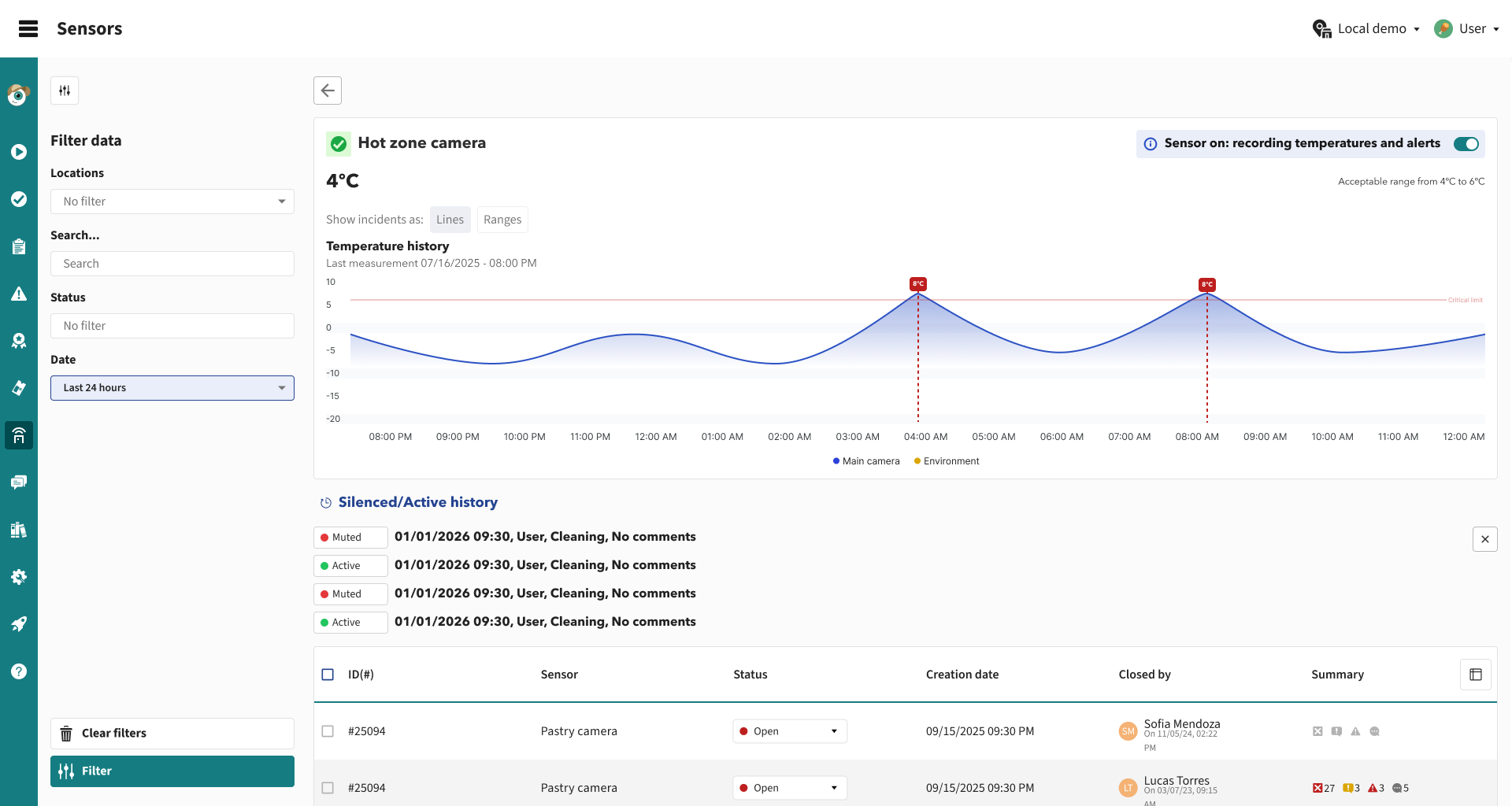
Task: Switch incidents view to Lines
Action: [450, 220]
